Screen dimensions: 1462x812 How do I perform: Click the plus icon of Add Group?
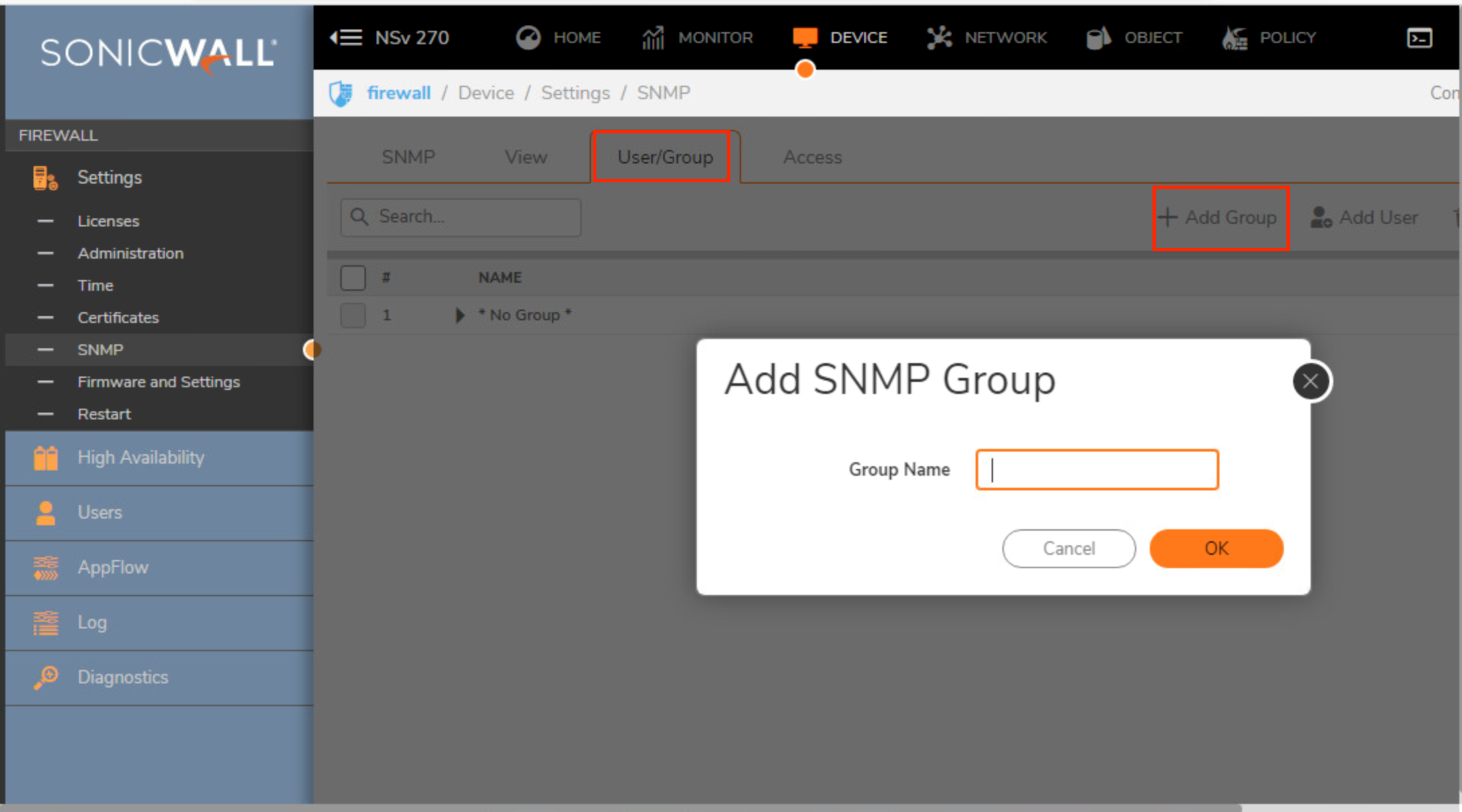pos(1167,217)
